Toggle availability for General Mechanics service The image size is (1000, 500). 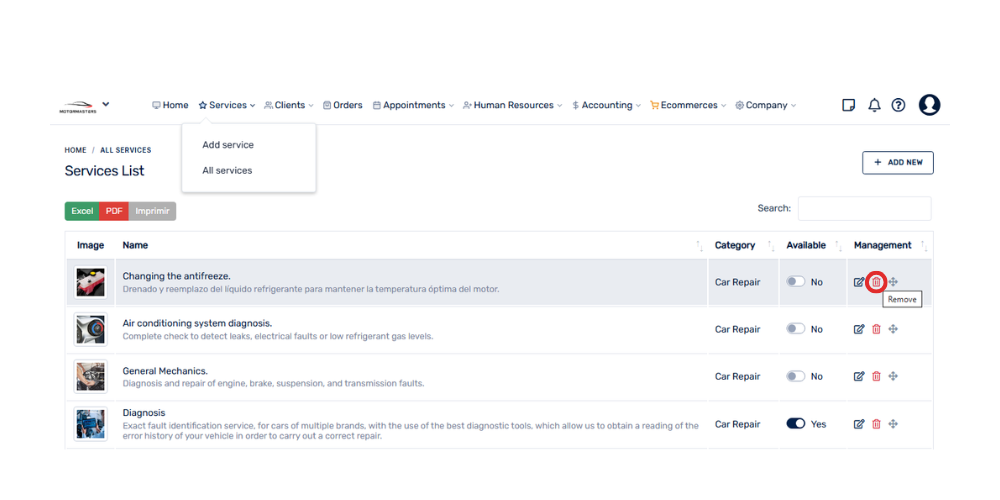[795, 376]
